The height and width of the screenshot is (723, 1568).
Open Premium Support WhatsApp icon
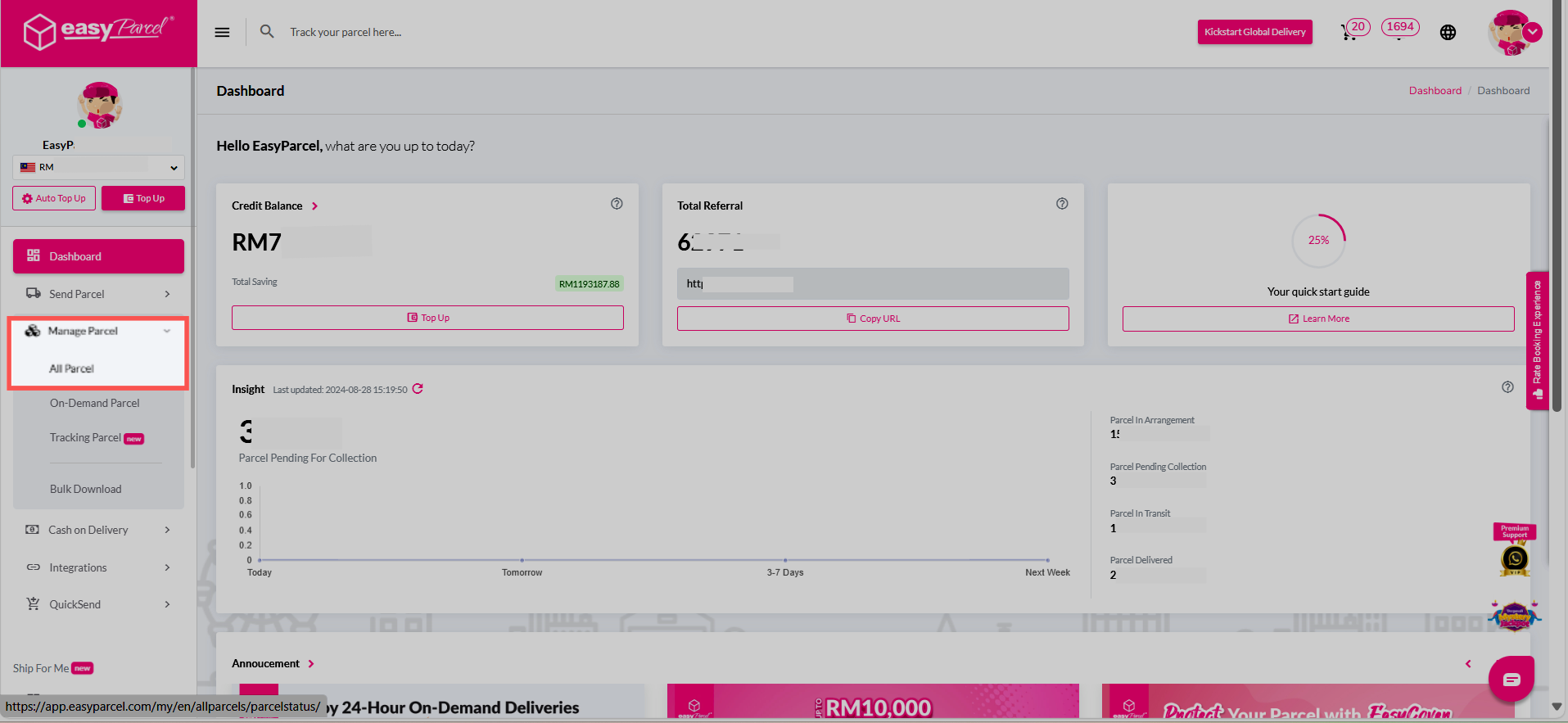point(1515,558)
